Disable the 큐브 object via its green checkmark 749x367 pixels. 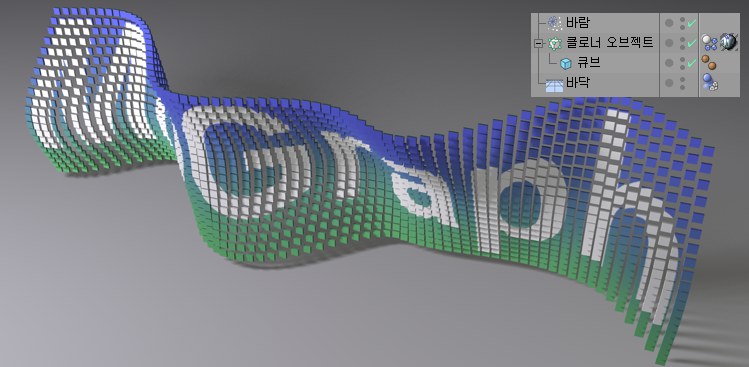point(692,63)
